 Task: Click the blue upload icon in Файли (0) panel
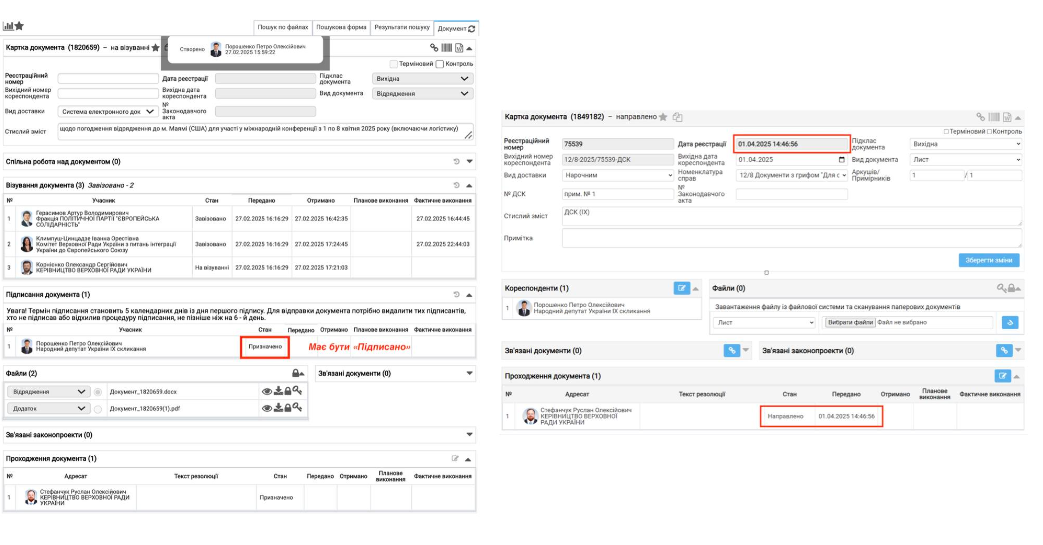pyautogui.click(x=1009, y=322)
